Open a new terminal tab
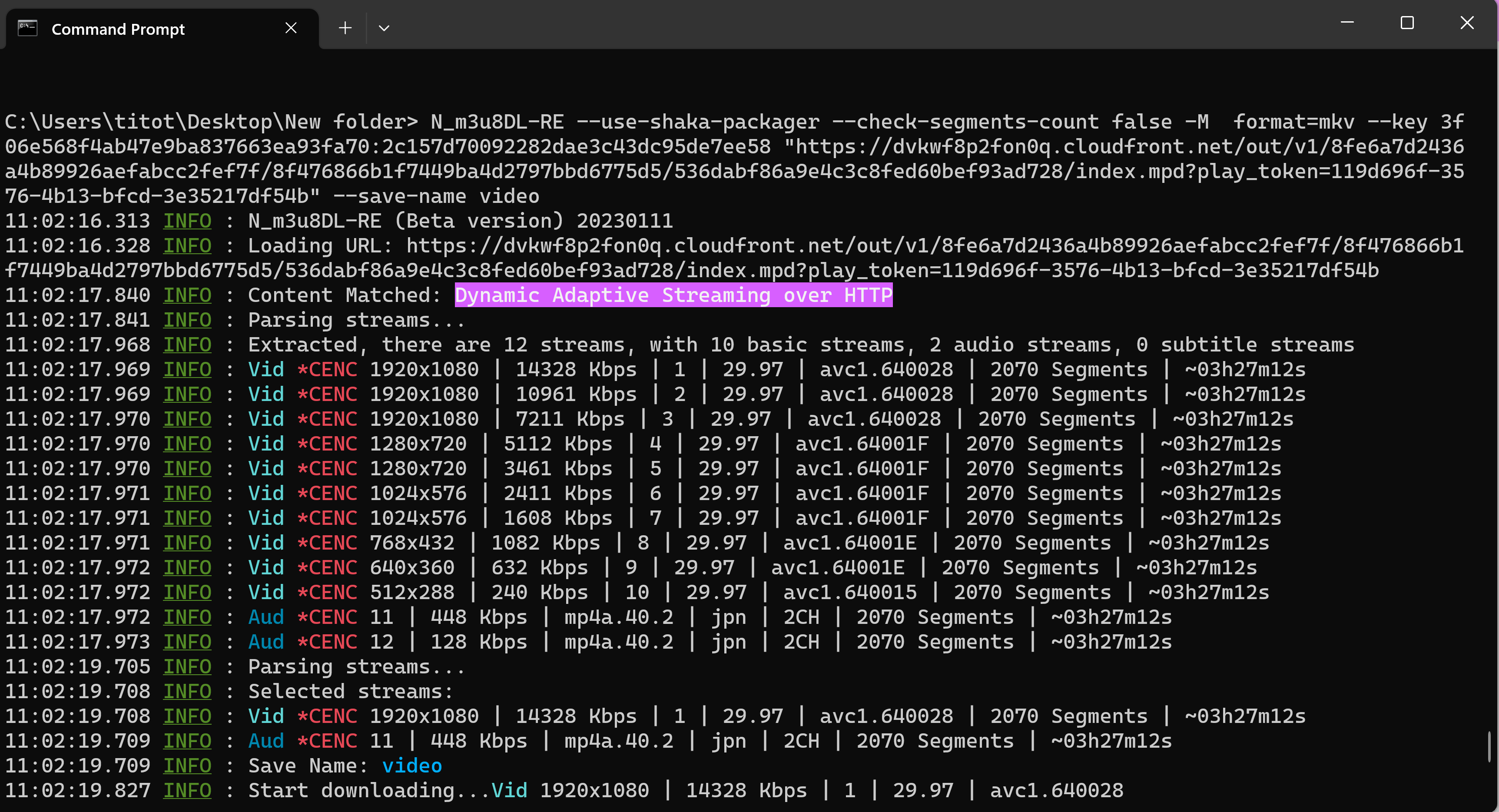Screen dimensions: 1499x812 [x=345, y=28]
